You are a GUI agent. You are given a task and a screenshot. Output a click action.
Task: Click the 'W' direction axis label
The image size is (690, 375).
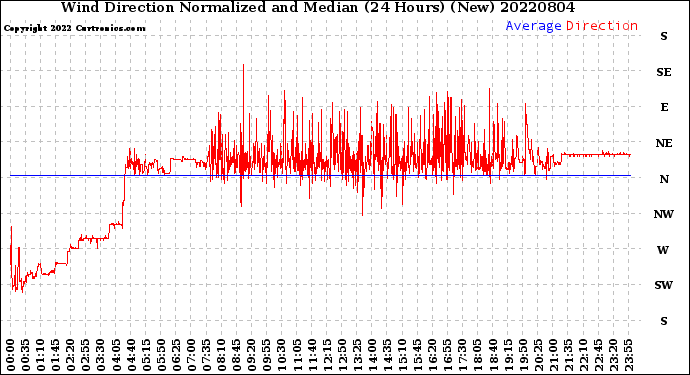663,250
